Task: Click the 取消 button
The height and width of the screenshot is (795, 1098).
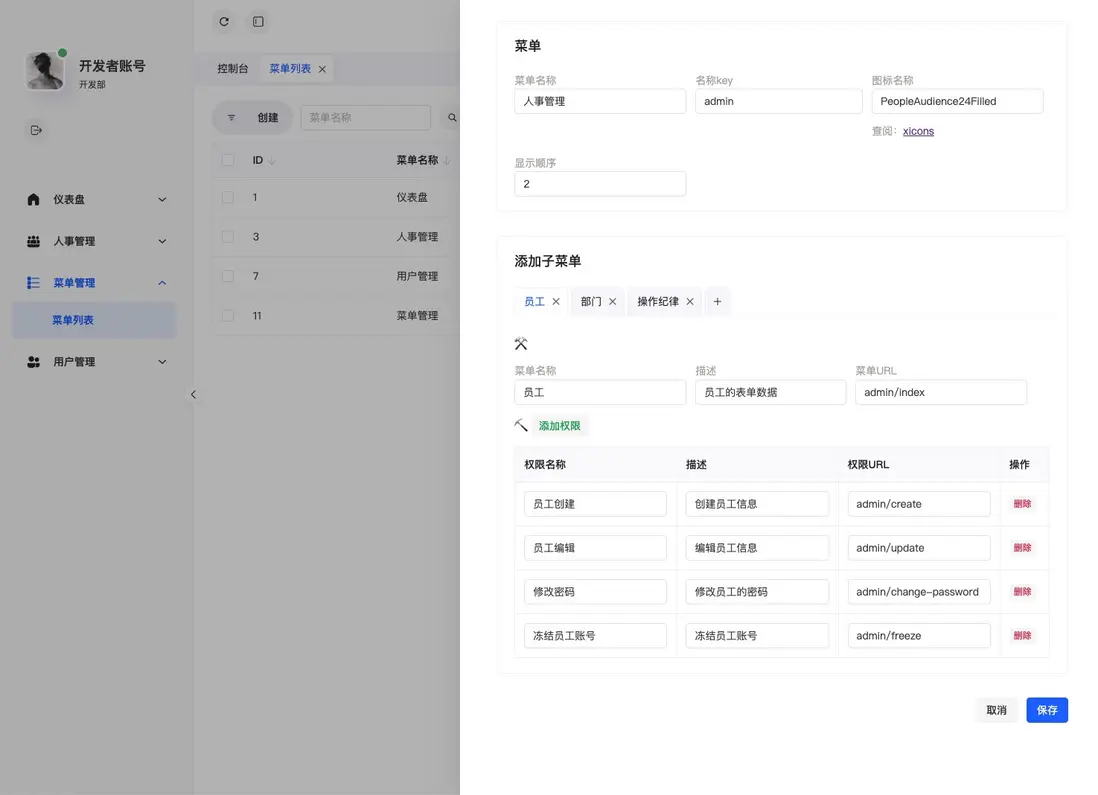Action: (996, 710)
